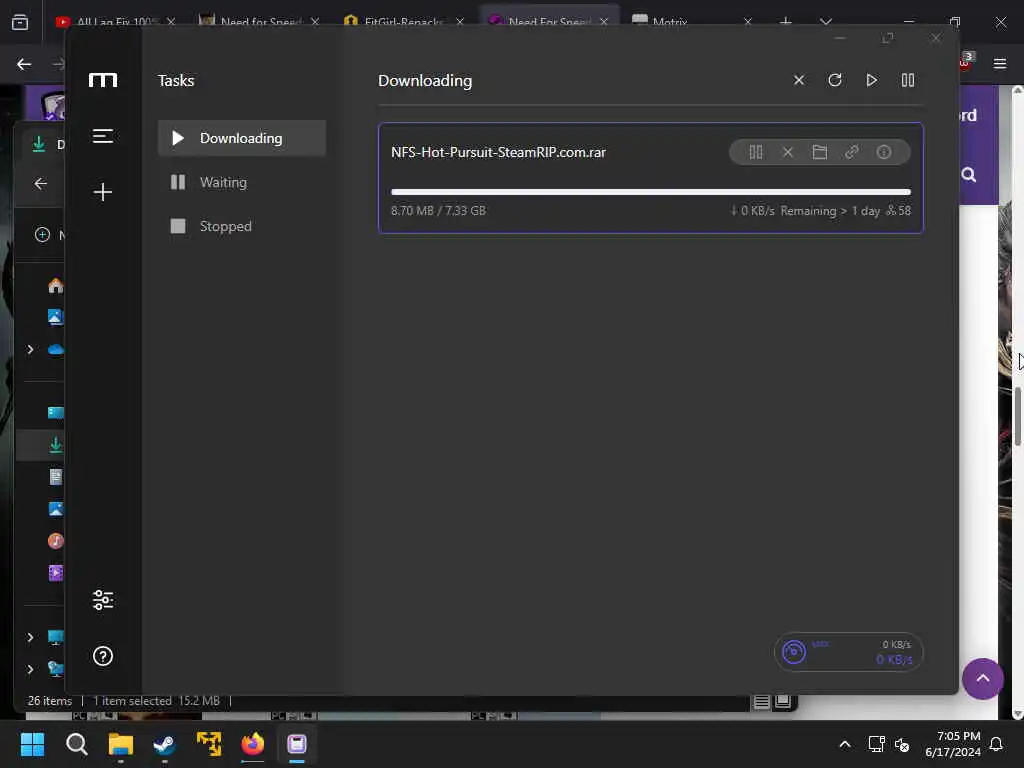Expand the OneDrive node in File Explorer
This screenshot has width=1024, height=768.
click(x=30, y=349)
